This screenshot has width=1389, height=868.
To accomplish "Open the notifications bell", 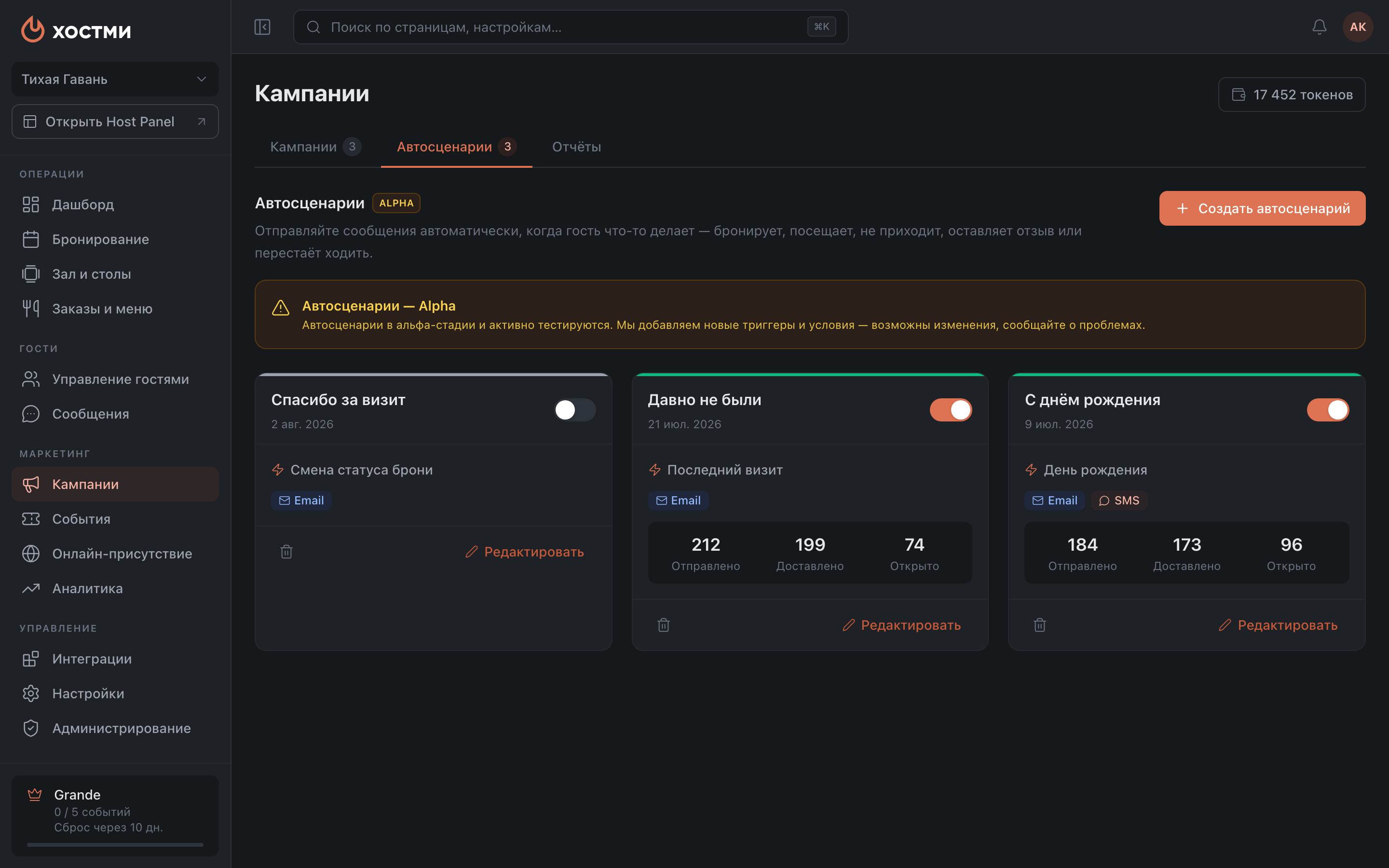I will point(1319,27).
